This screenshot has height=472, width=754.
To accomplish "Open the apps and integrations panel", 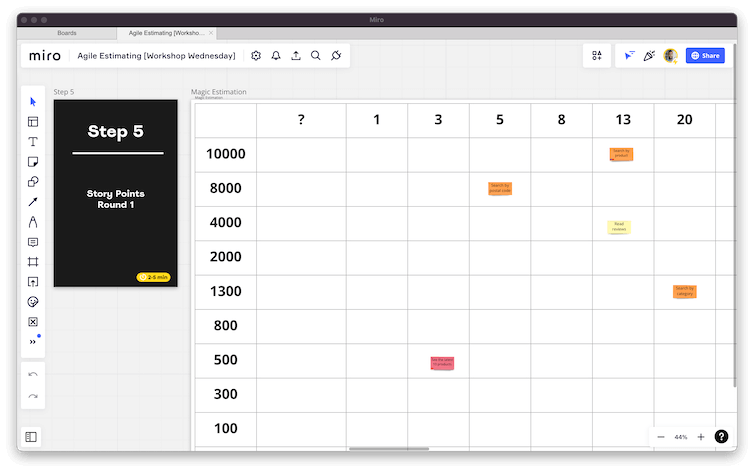I will tap(597, 56).
